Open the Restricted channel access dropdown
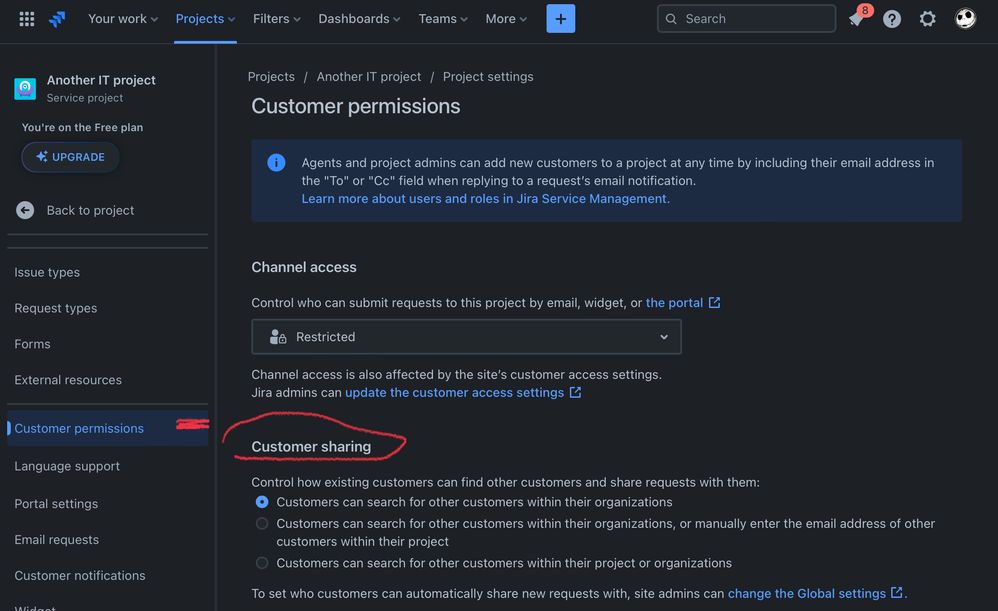998x611 pixels. pos(467,337)
